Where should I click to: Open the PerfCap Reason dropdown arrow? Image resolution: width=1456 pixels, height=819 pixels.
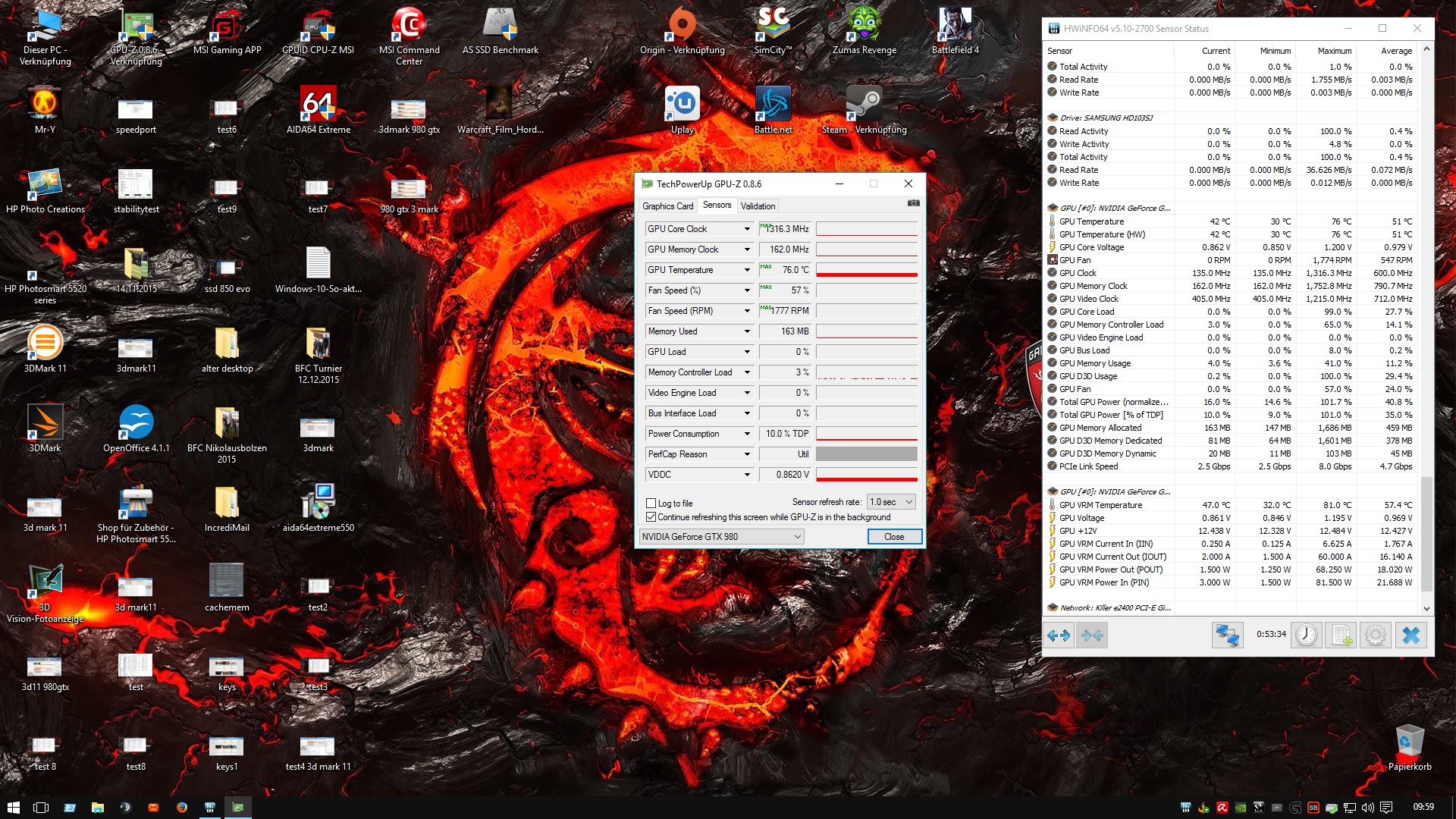pyautogui.click(x=746, y=454)
